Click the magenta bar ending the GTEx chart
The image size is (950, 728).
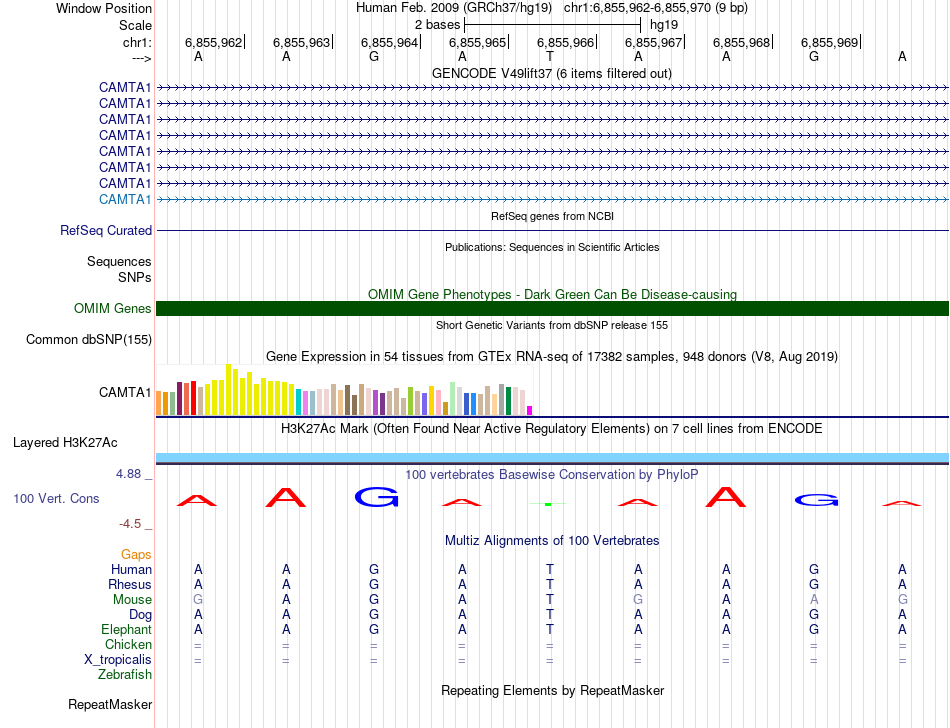pyautogui.click(x=530, y=409)
